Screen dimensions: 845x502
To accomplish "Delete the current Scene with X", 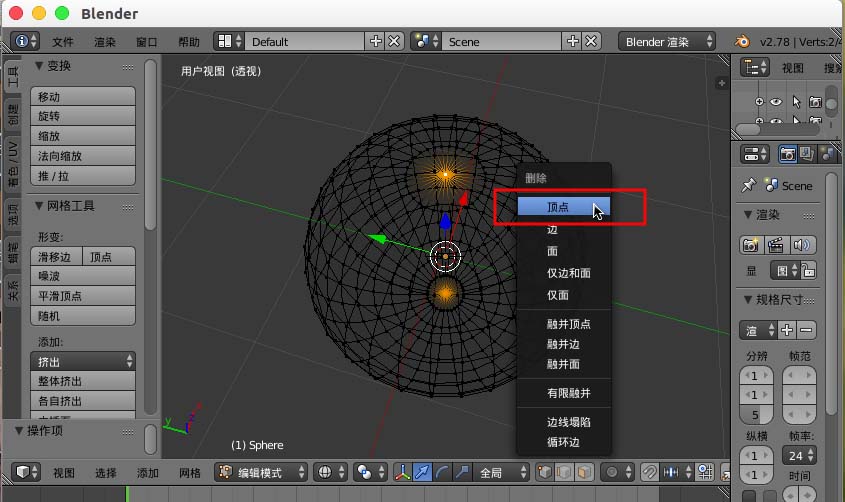I will pos(591,41).
